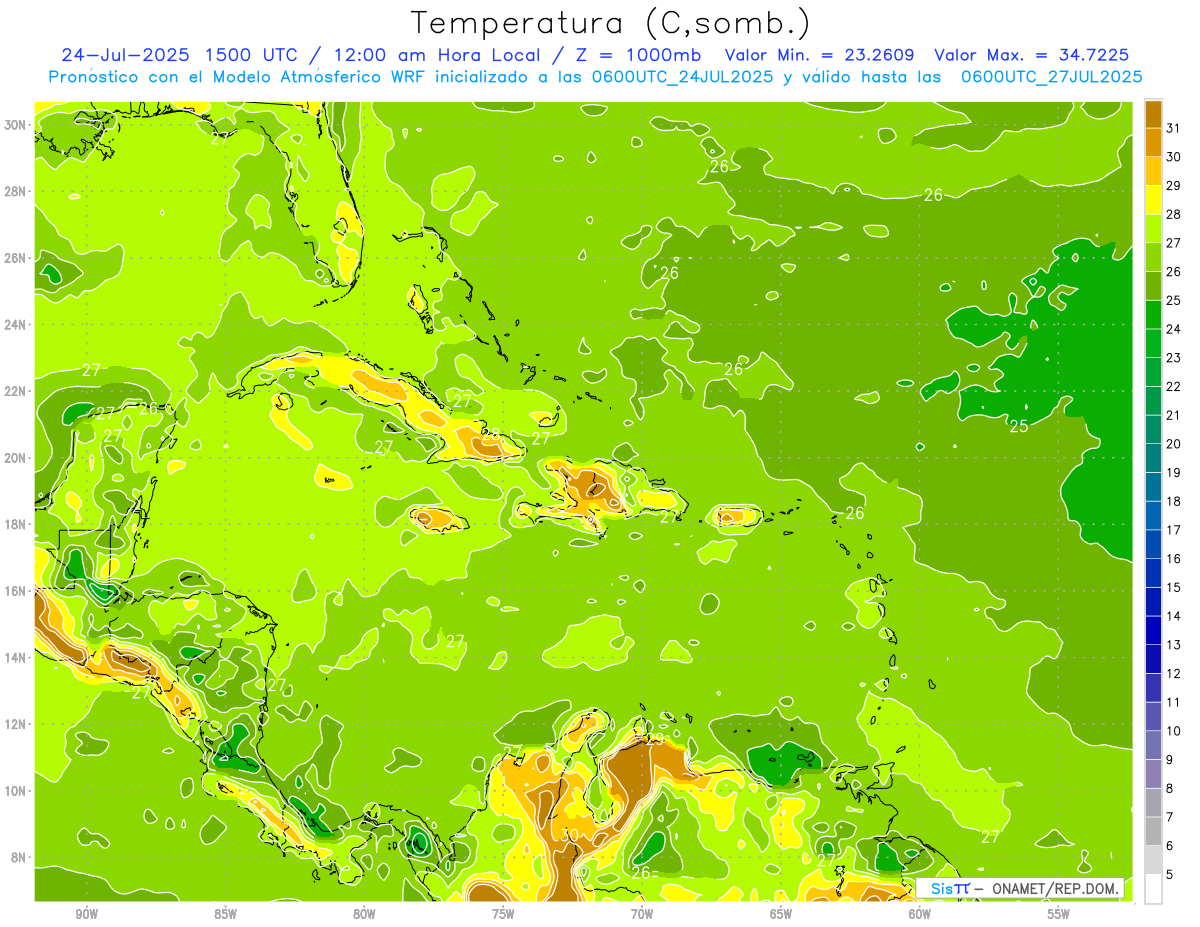
Task: Click the contour label 25 in the Atlantic
Action: pyautogui.click(x=1019, y=427)
